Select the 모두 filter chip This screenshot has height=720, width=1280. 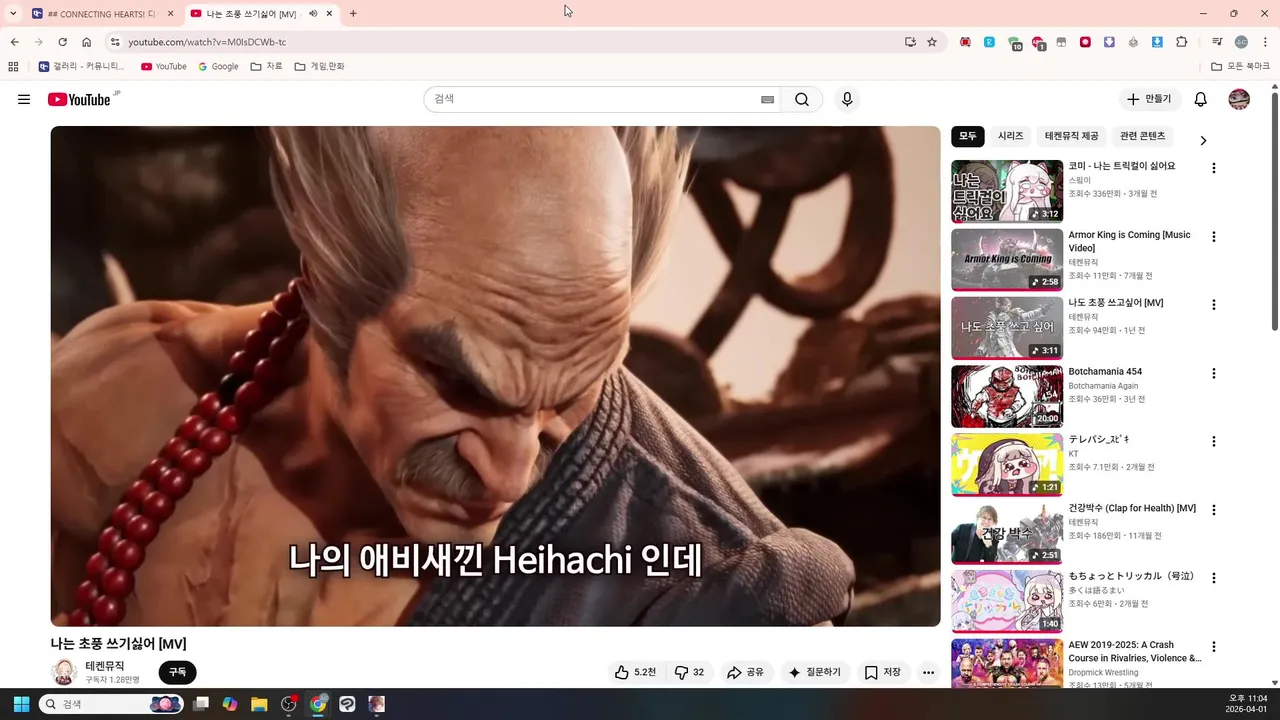[968, 136]
